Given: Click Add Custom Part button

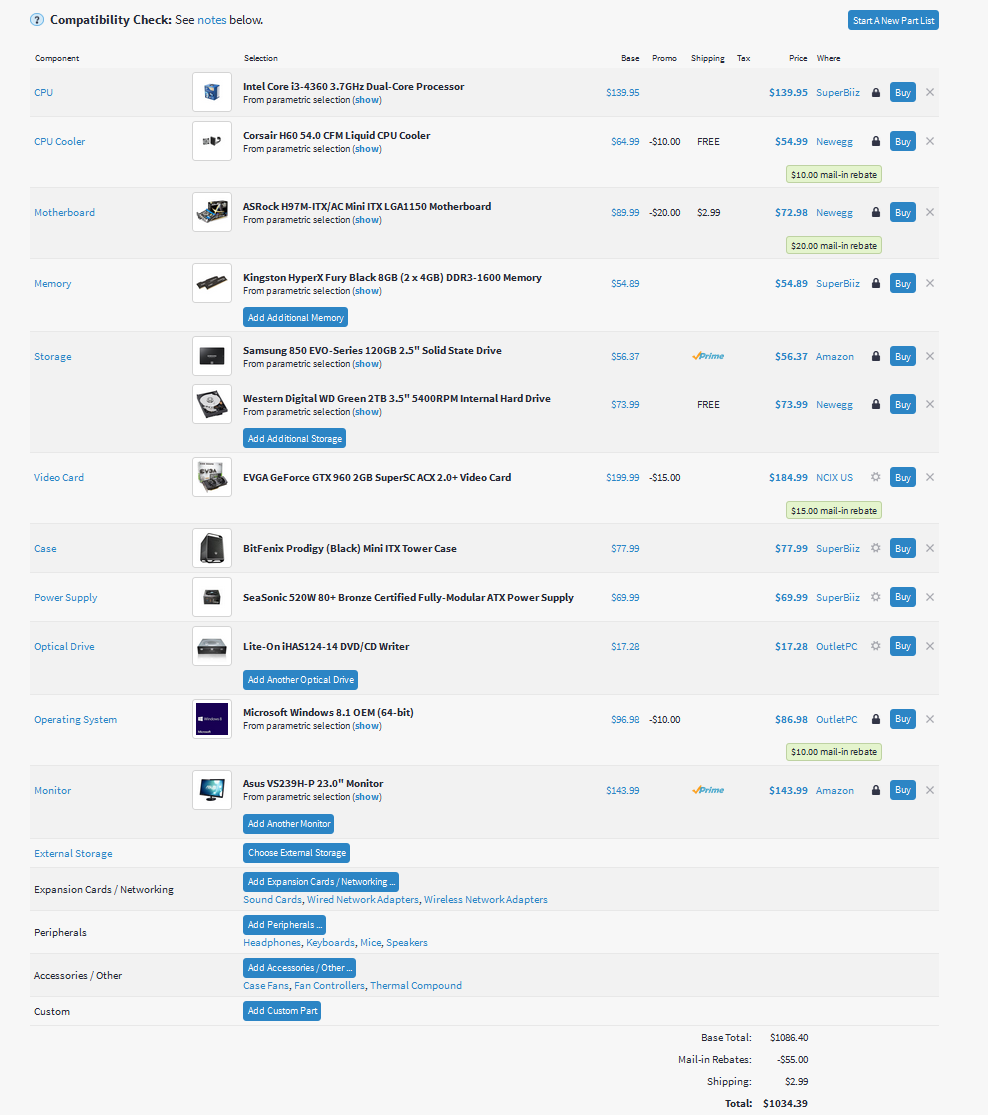Looking at the screenshot, I should point(282,1011).
